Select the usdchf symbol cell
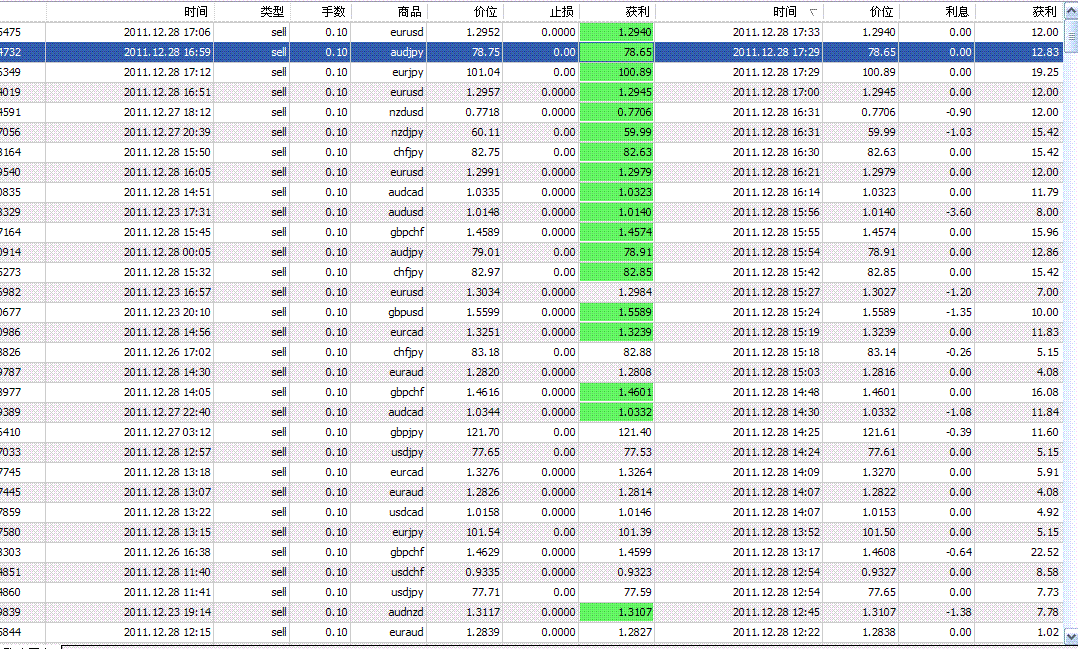This screenshot has height=649, width=1078. (x=408, y=572)
